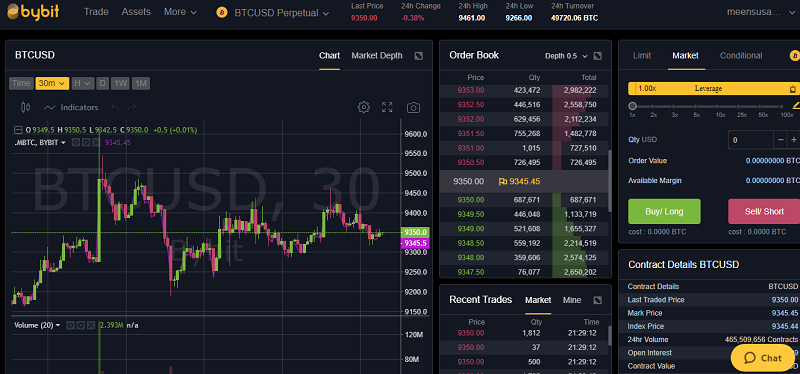Switch to Limit order tab
800x374 pixels.
[x=642, y=56]
